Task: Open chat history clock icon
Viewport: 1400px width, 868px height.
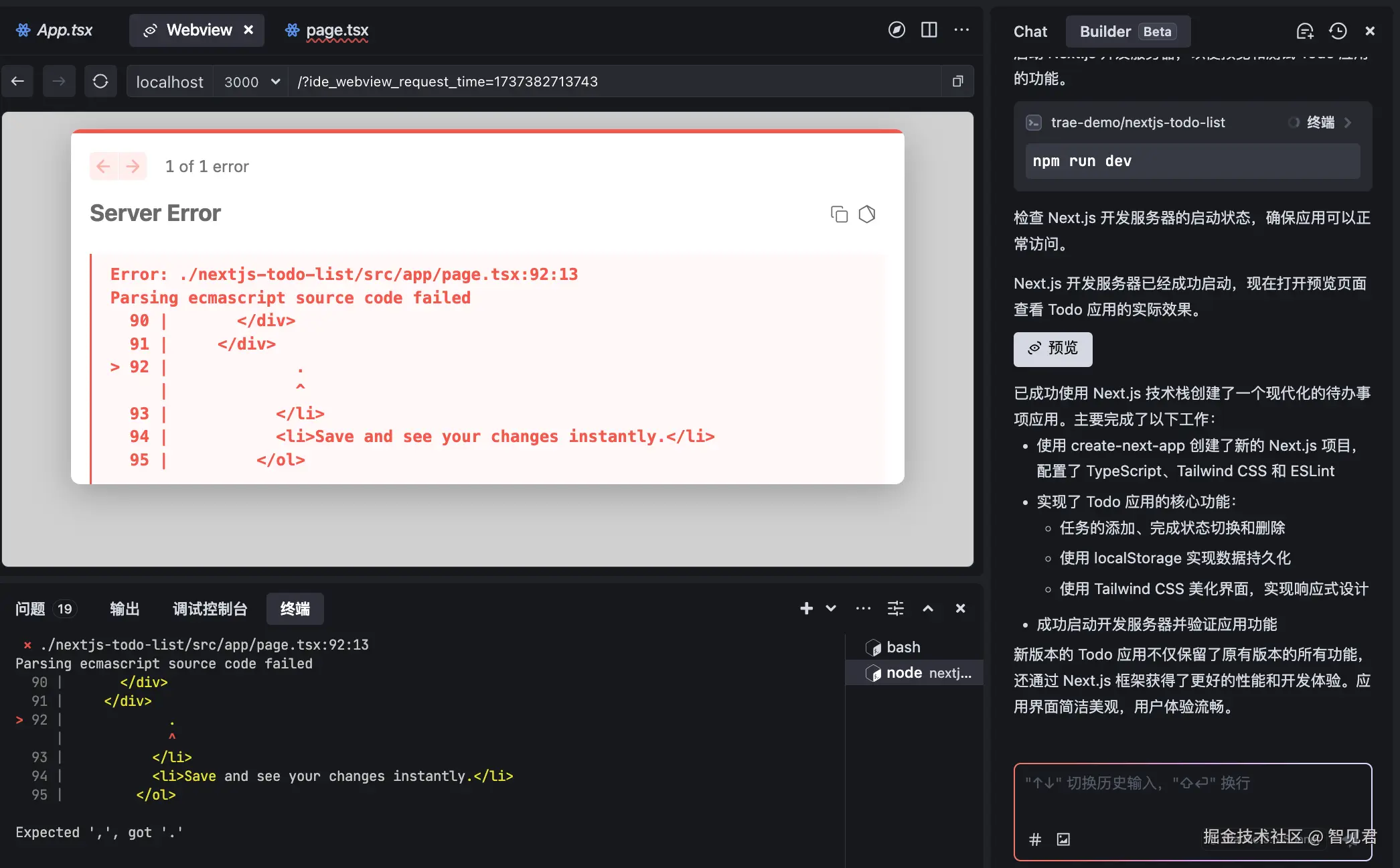Action: point(1338,31)
